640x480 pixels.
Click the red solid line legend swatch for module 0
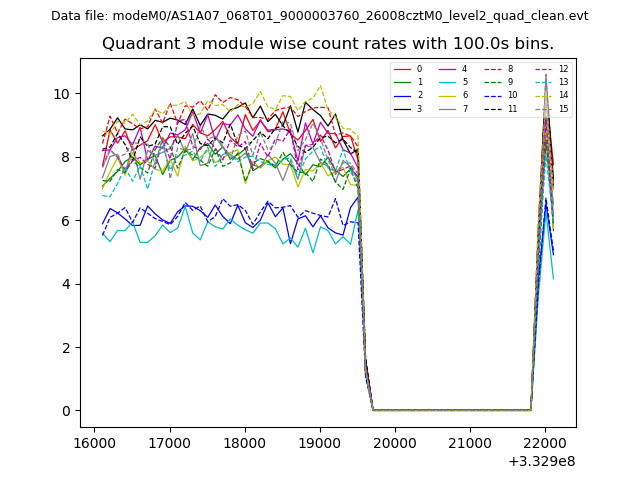pos(403,69)
